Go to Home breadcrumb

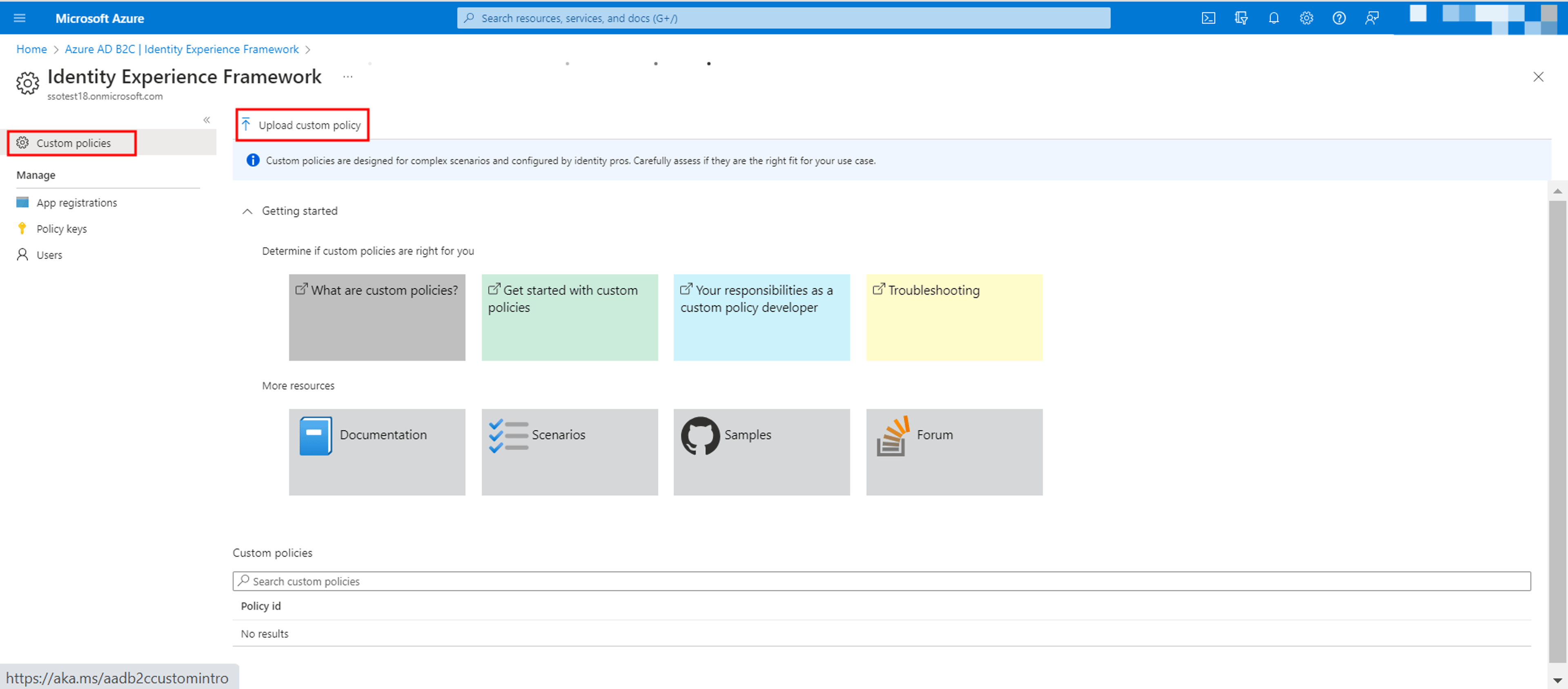(32, 49)
